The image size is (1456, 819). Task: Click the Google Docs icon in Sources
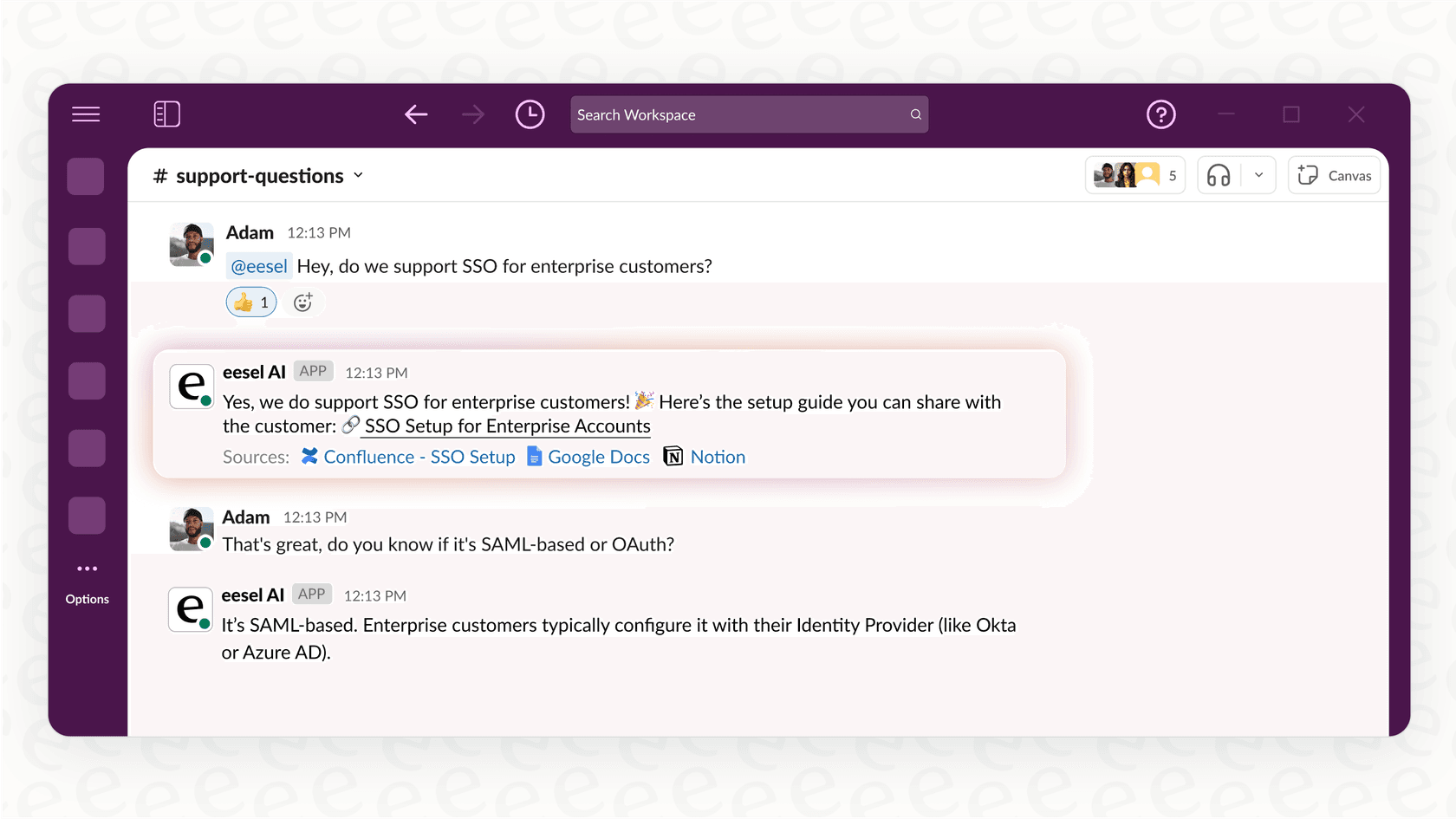(534, 457)
